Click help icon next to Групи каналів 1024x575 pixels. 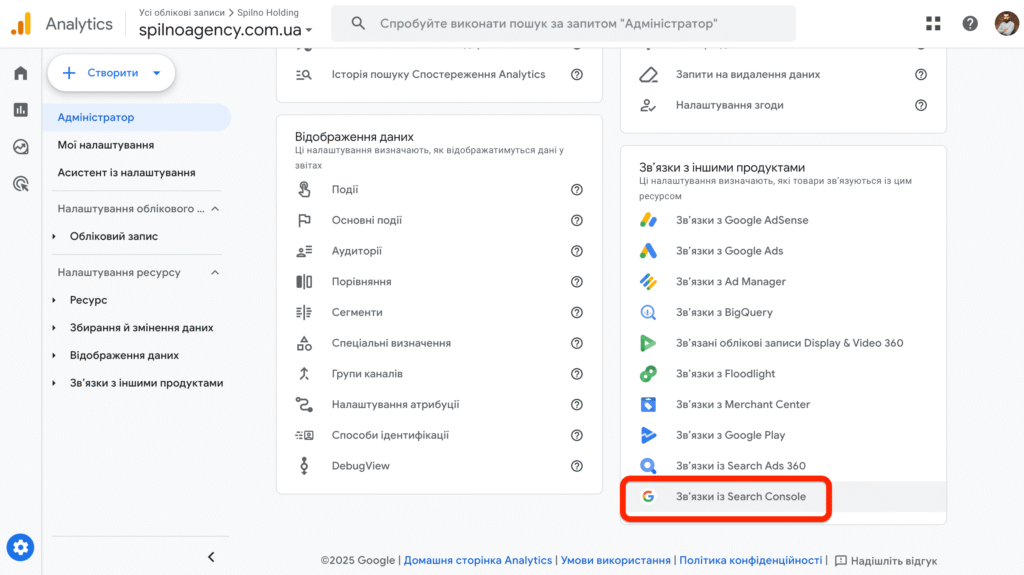click(x=577, y=374)
